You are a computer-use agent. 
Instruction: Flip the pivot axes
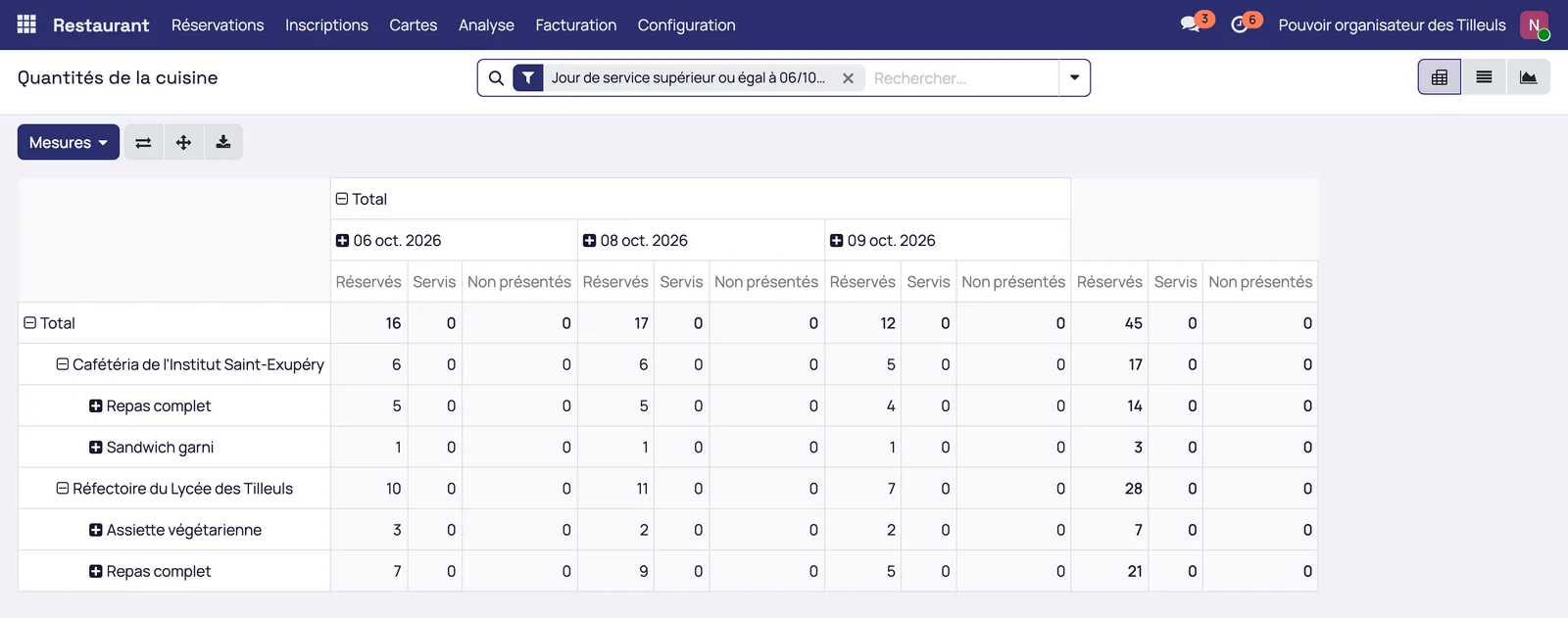(143, 142)
